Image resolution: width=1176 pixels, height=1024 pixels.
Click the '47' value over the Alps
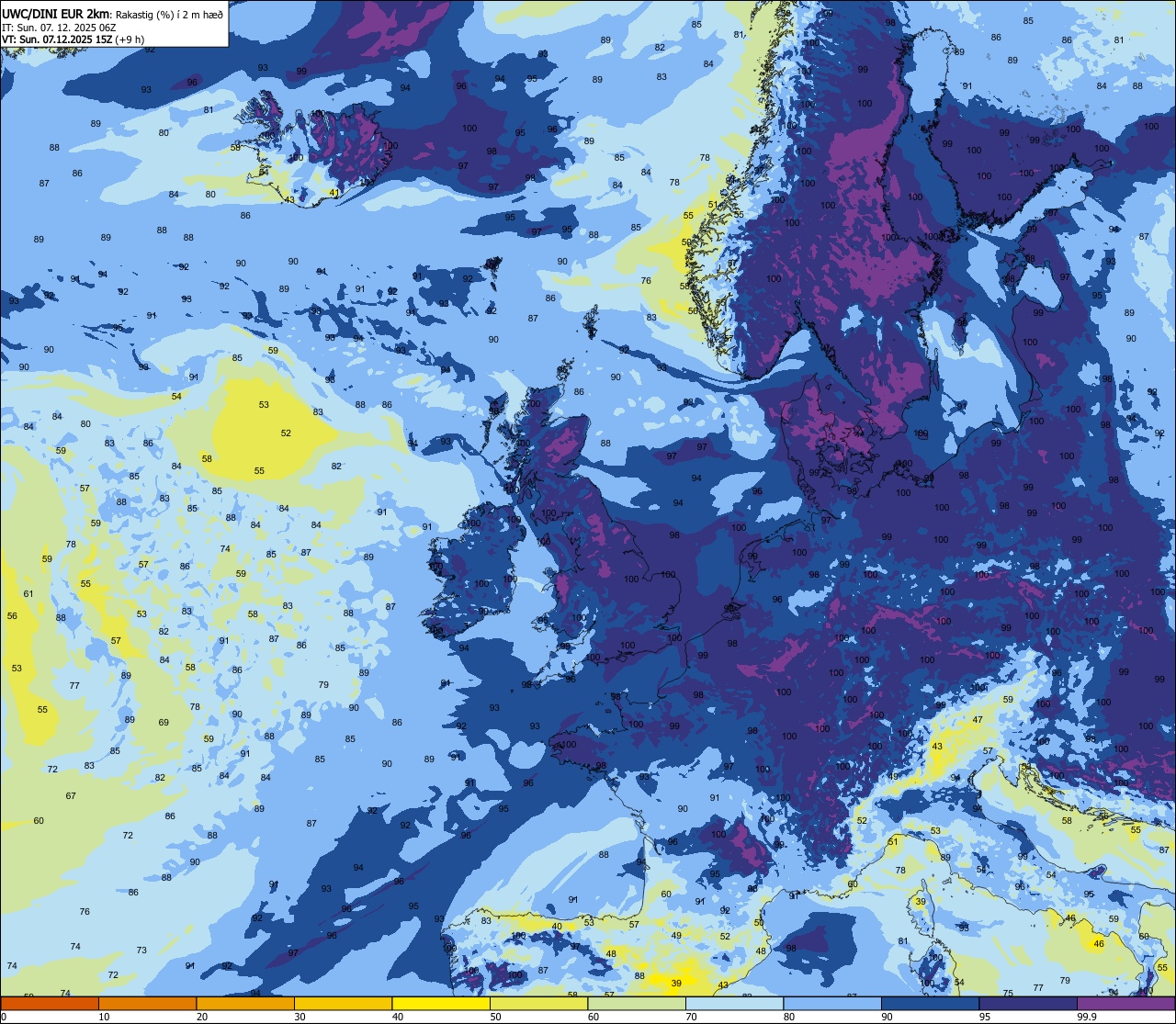(x=978, y=720)
